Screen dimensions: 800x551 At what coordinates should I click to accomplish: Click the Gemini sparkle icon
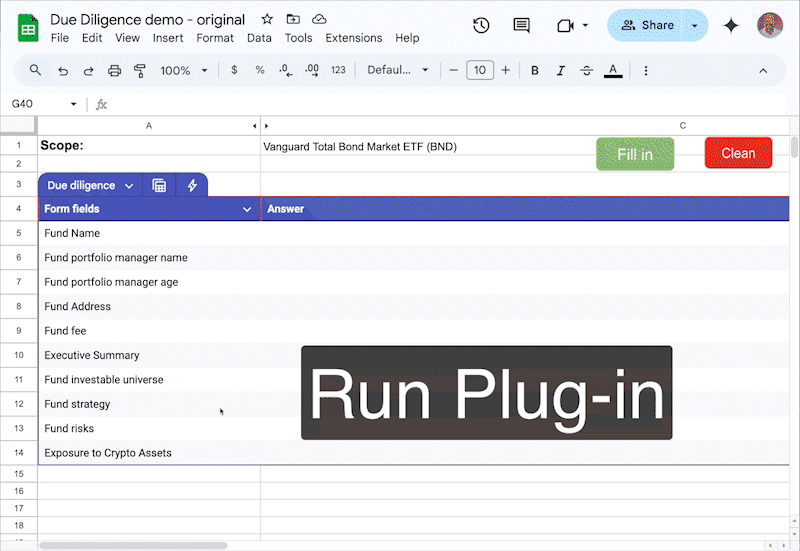(731, 26)
